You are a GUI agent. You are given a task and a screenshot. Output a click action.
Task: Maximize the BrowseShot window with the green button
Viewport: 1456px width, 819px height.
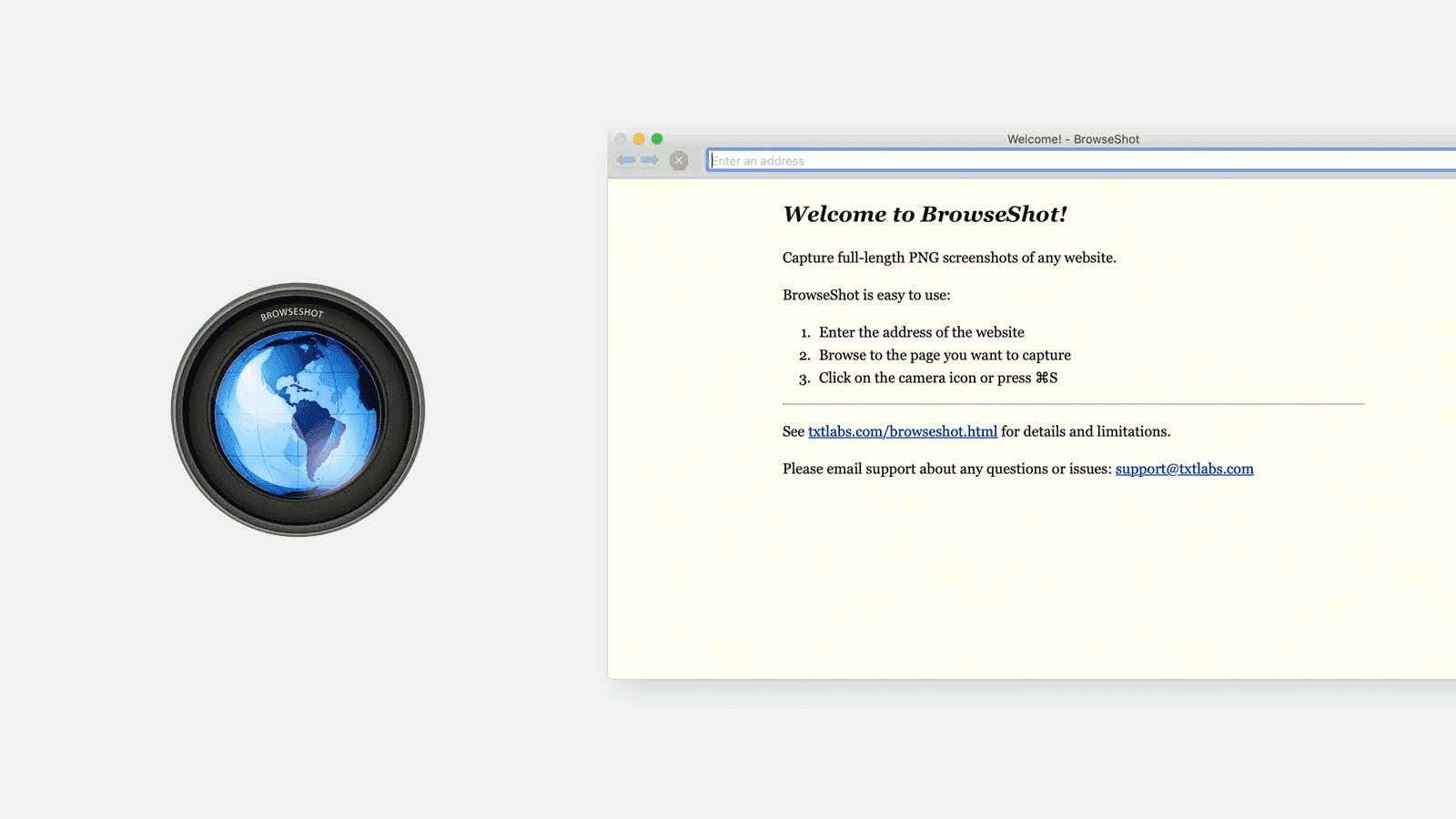coord(657,139)
